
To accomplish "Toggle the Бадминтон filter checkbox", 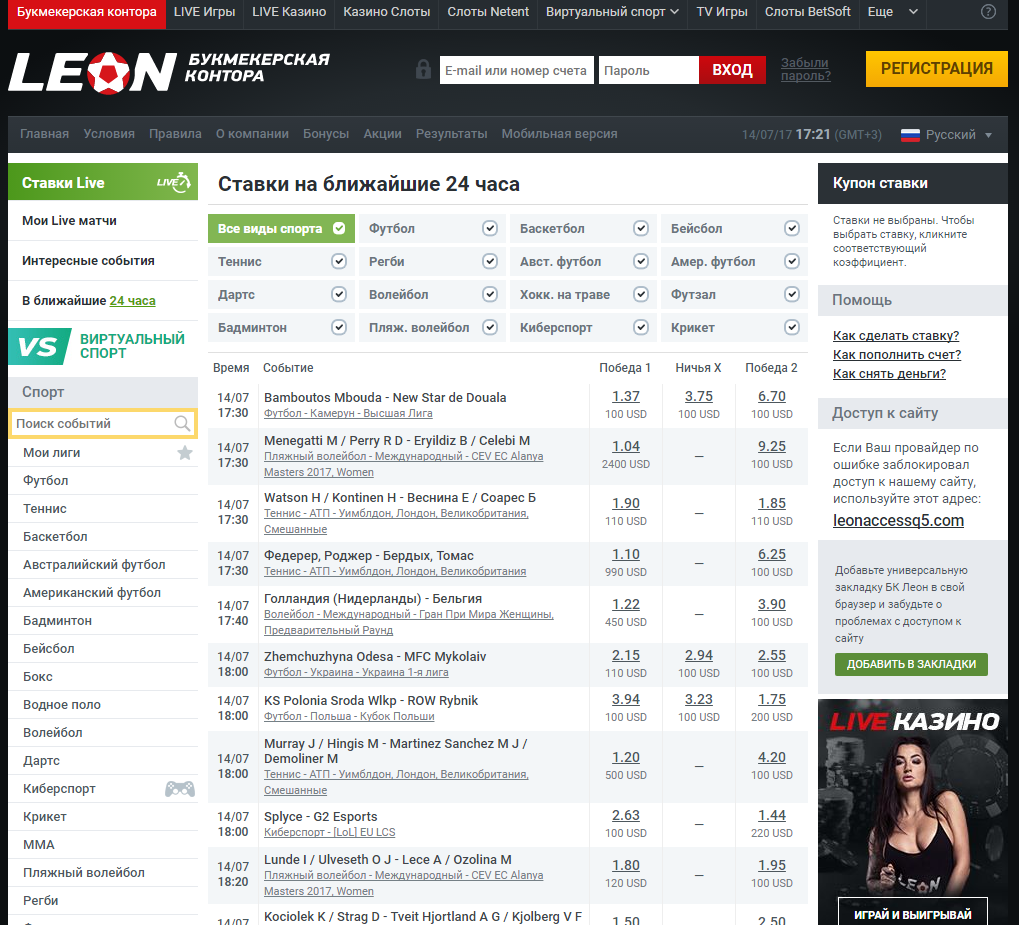I will (339, 328).
